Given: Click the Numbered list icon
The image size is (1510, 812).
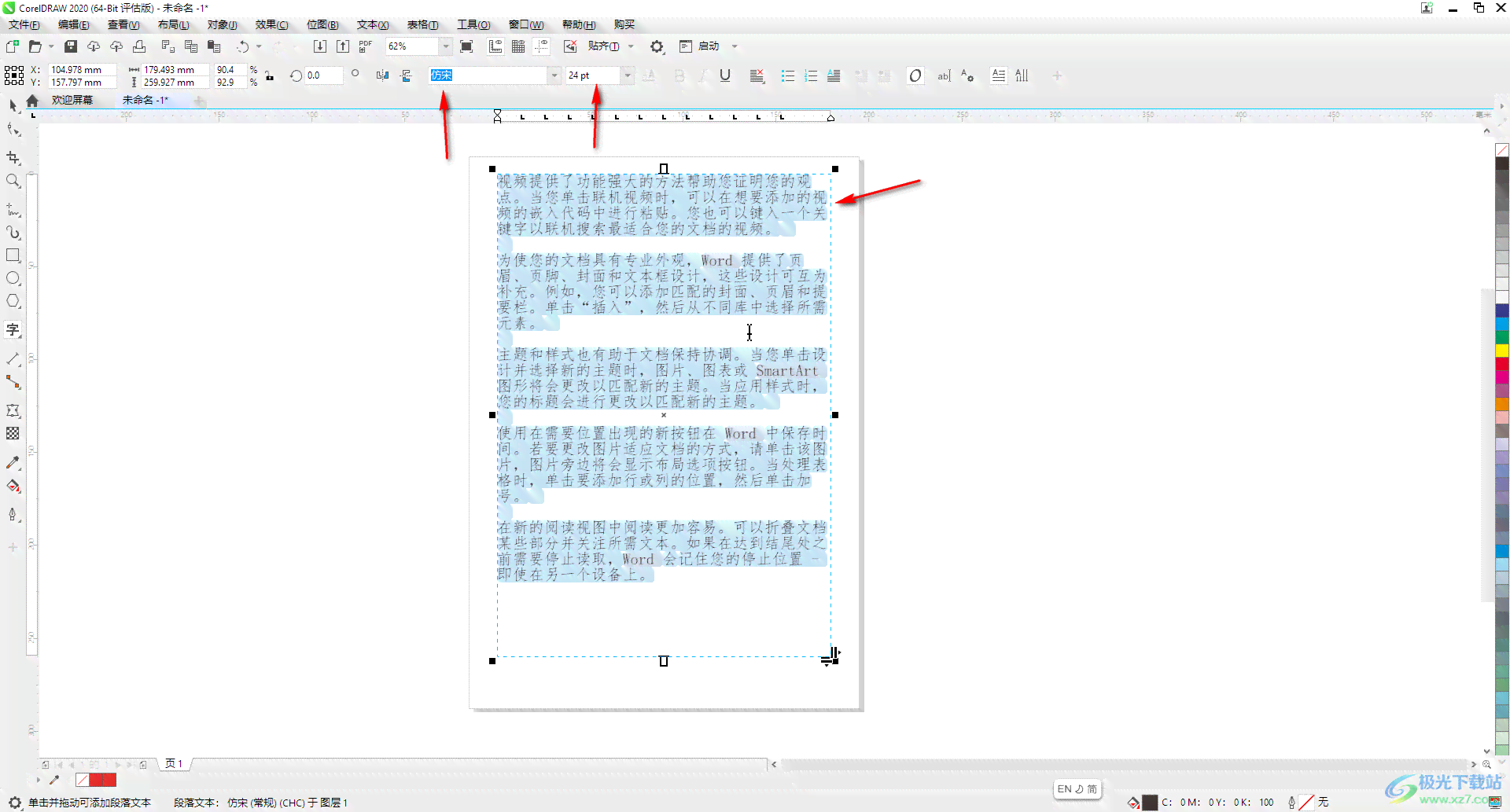Looking at the screenshot, I should [811, 75].
